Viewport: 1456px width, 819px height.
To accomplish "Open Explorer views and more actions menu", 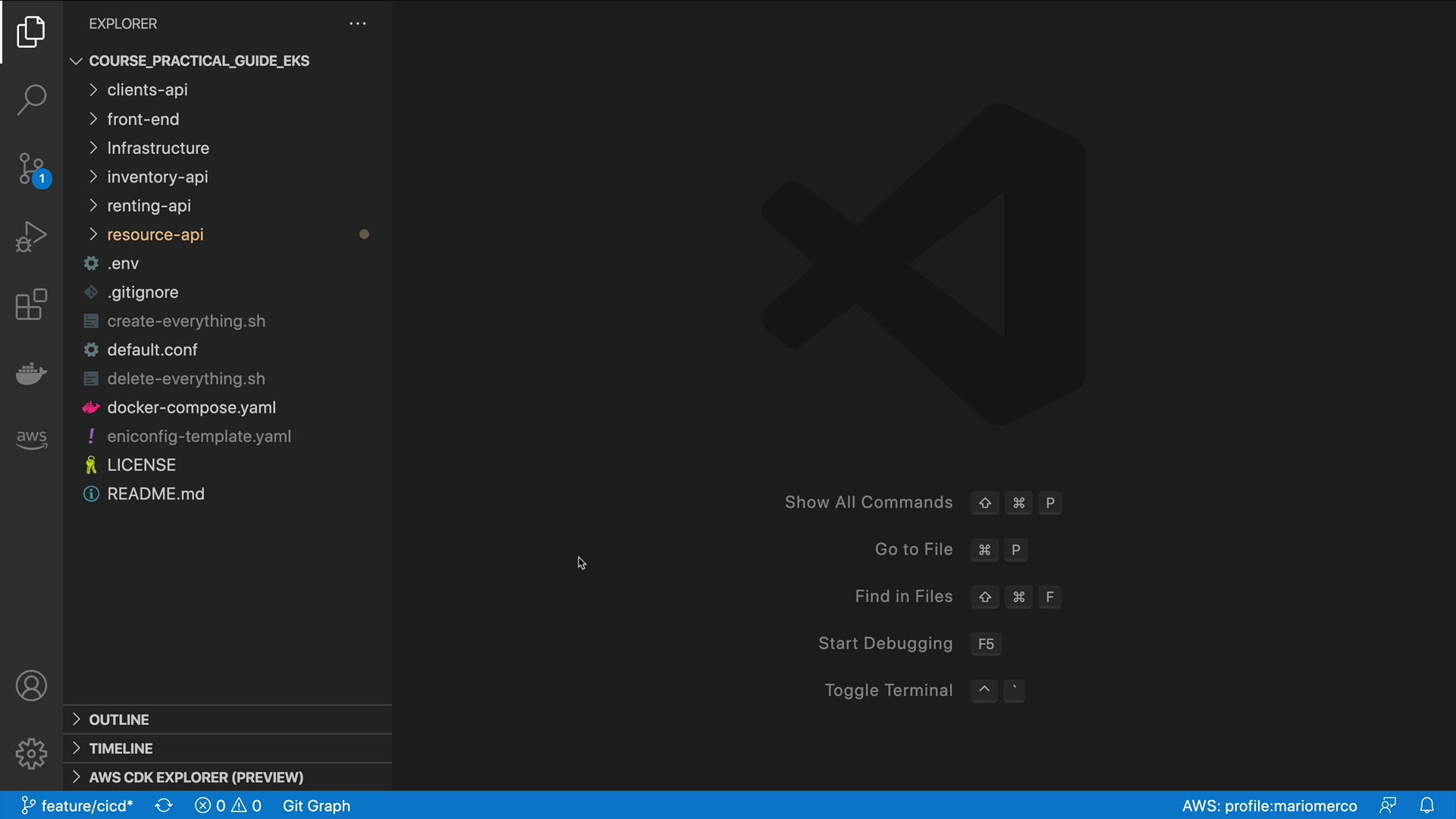I will coord(358,24).
